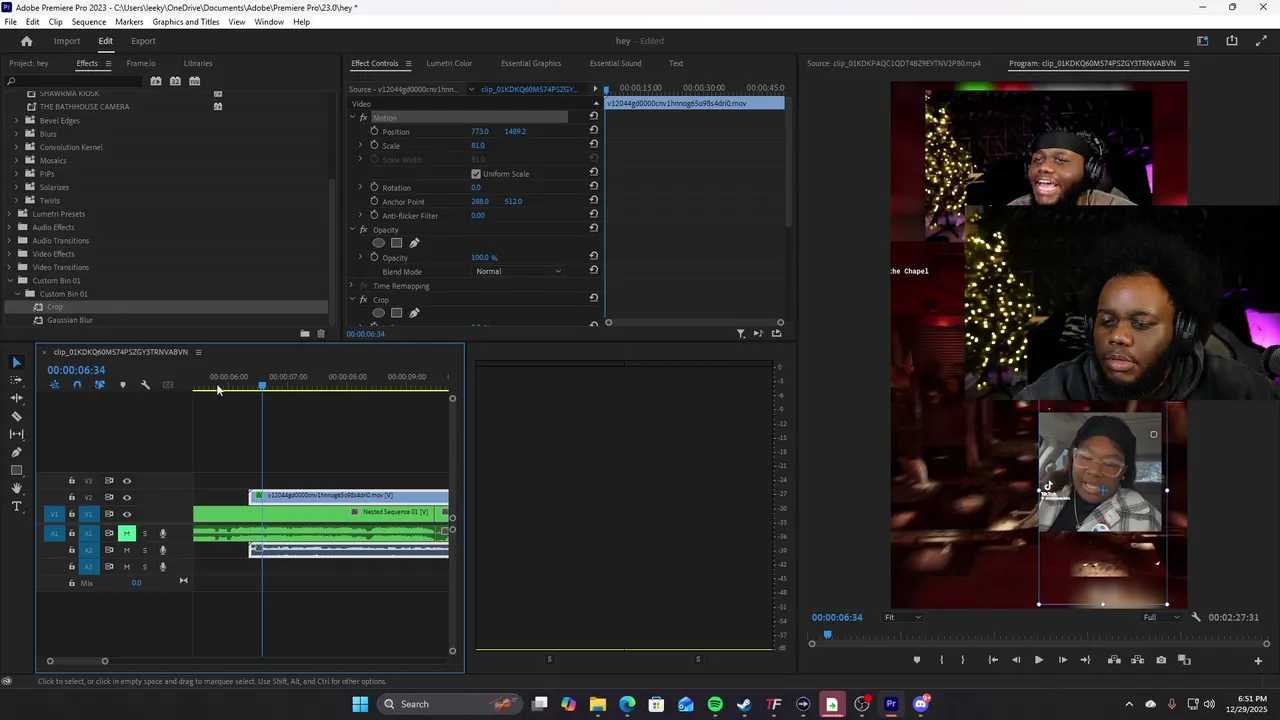Click the Mark Out button in Program monitor

(963, 660)
